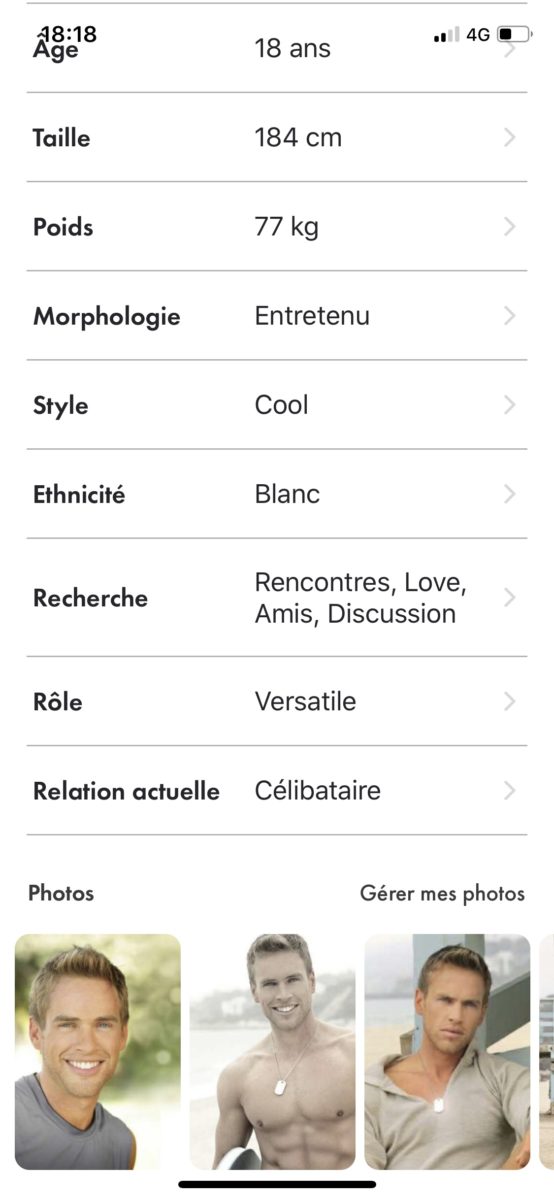Tap the Ethnicité row chevron
This screenshot has height=1200, width=554.
pyautogui.click(x=509, y=494)
